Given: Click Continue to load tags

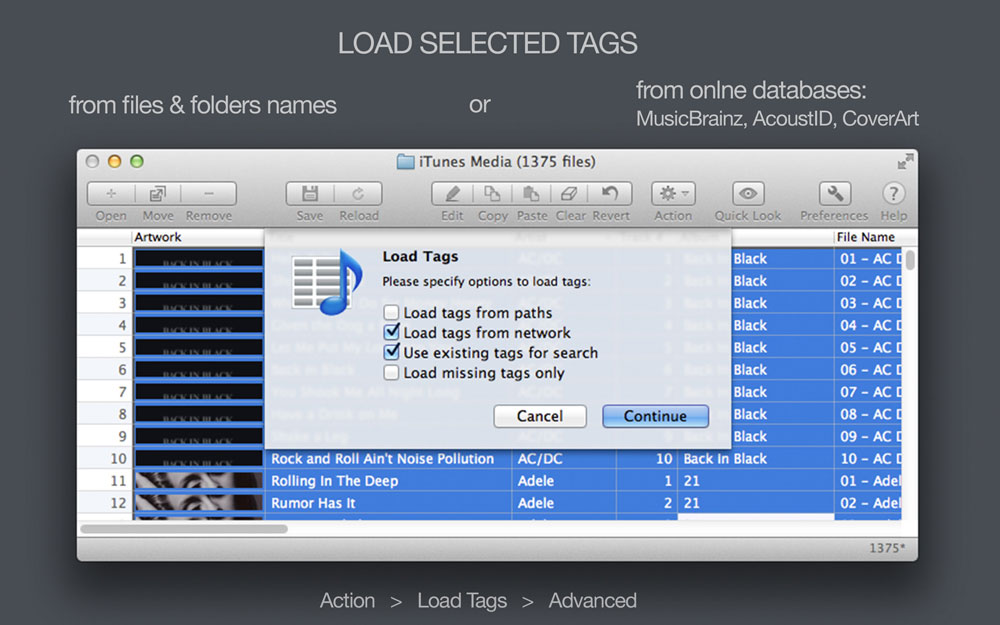Looking at the screenshot, I should (655, 416).
